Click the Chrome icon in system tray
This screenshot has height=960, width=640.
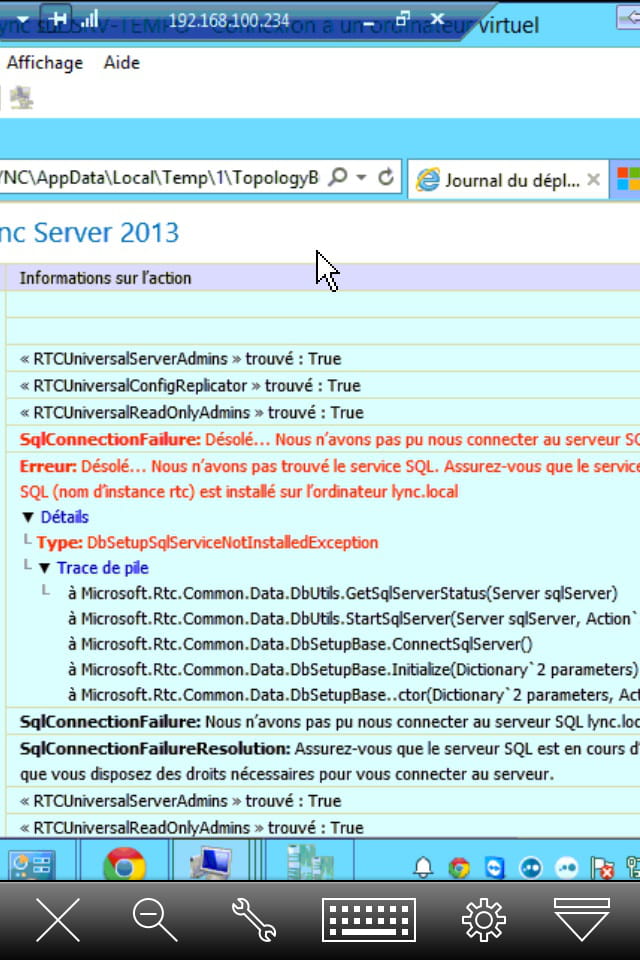459,868
